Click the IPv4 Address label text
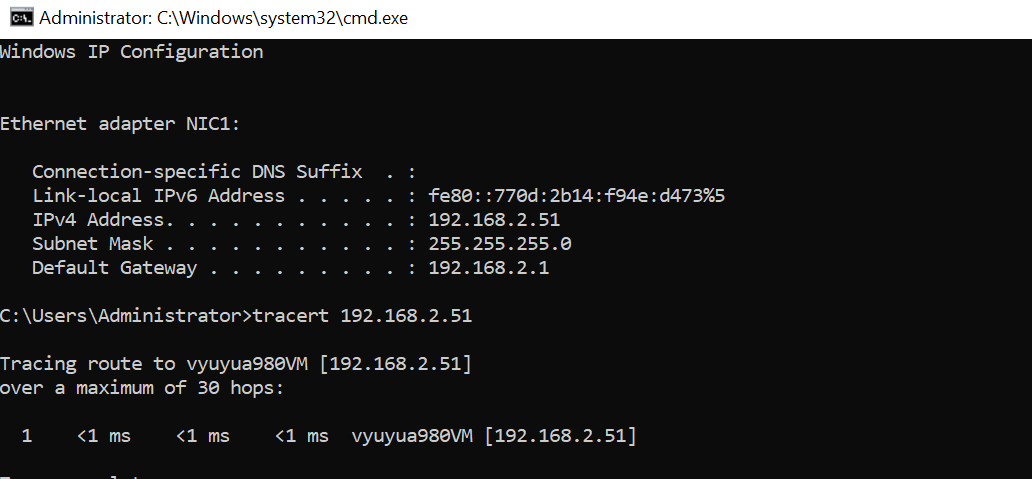1032x479 pixels. (x=98, y=220)
